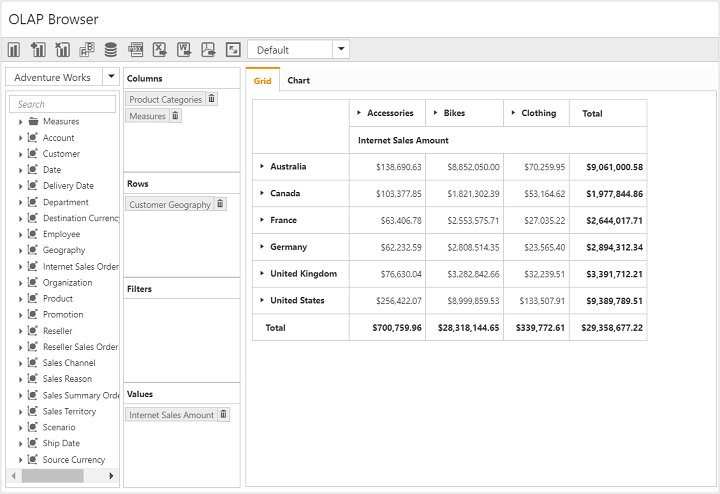Expand the Bikes column header

pos(435,113)
